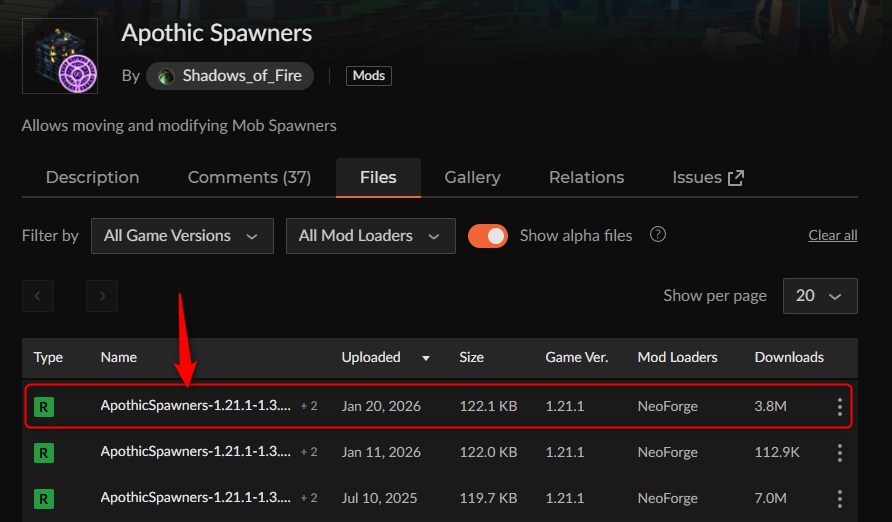The height and width of the screenshot is (522, 892).
Task: Sort by the Uploaded column header
Action: coord(371,357)
